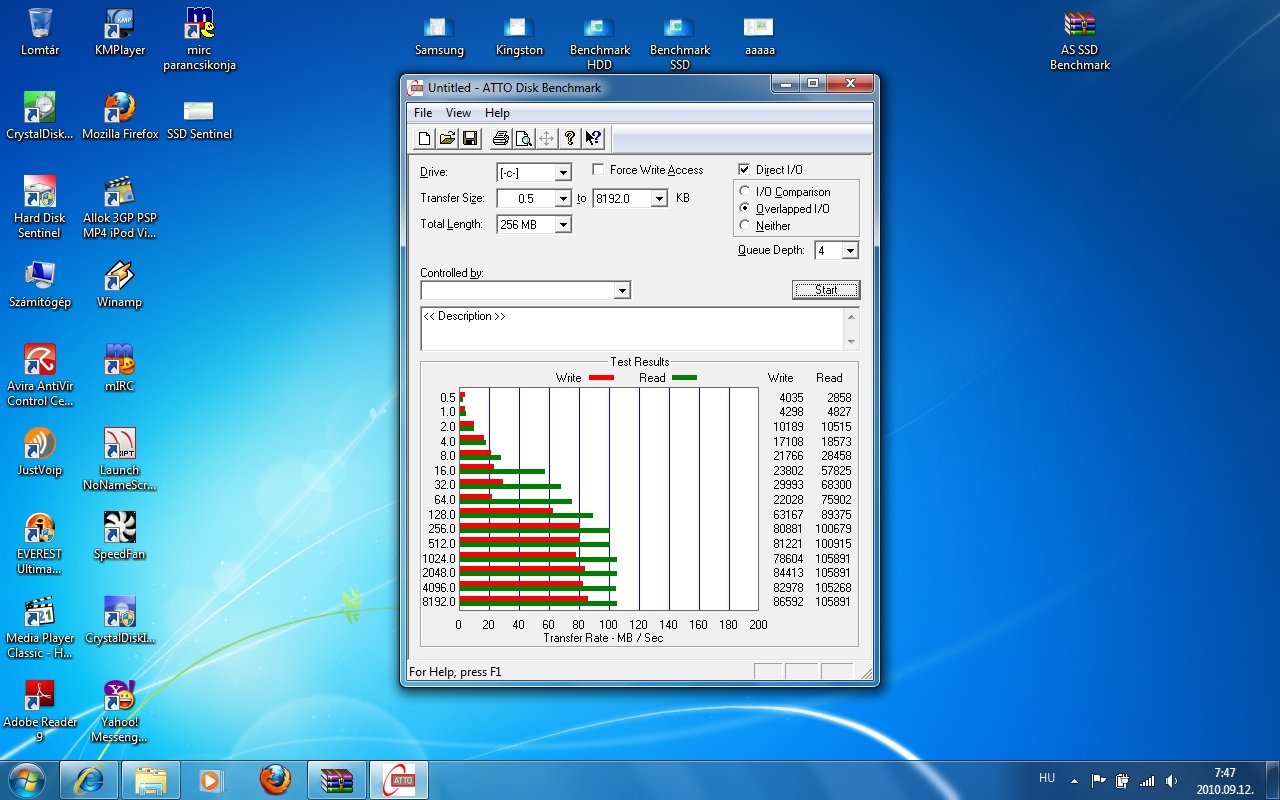Screen dimensions: 1280x800
Task: Click the New document toolbar icon
Action: point(425,139)
